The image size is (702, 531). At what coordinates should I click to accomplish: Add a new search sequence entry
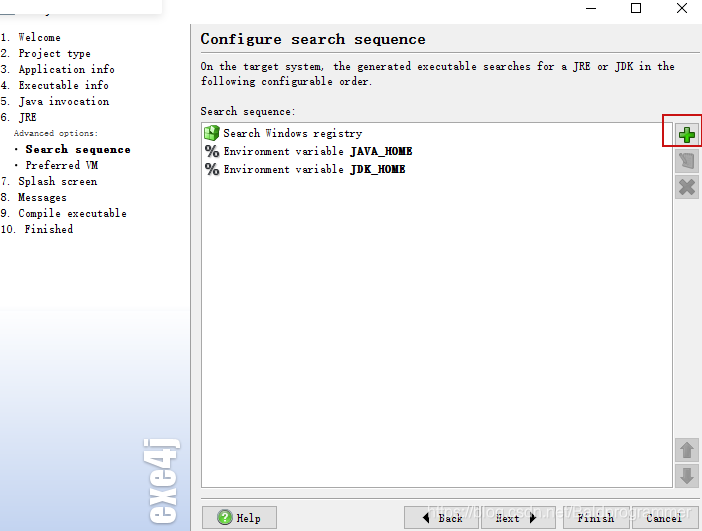point(687,134)
